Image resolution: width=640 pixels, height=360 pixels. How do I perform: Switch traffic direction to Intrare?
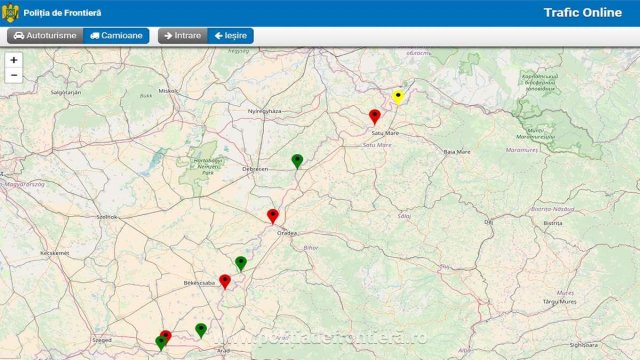(x=183, y=36)
